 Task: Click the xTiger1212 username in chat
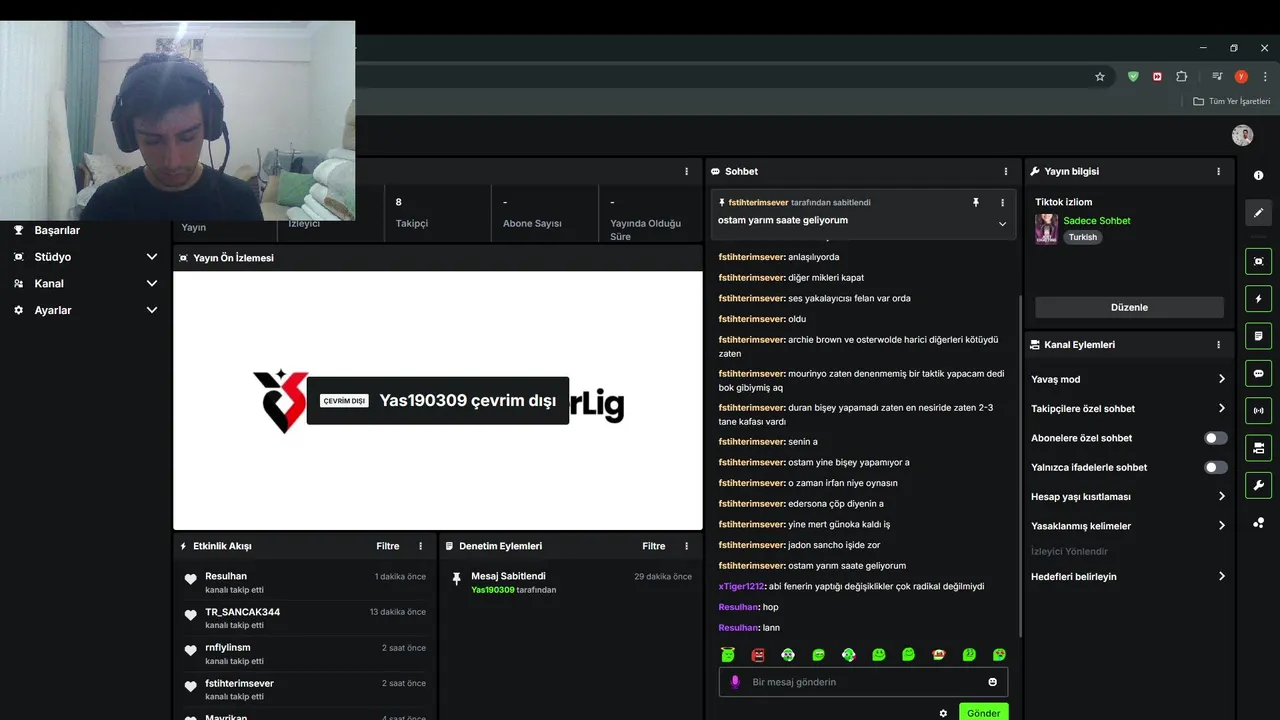tap(741, 587)
